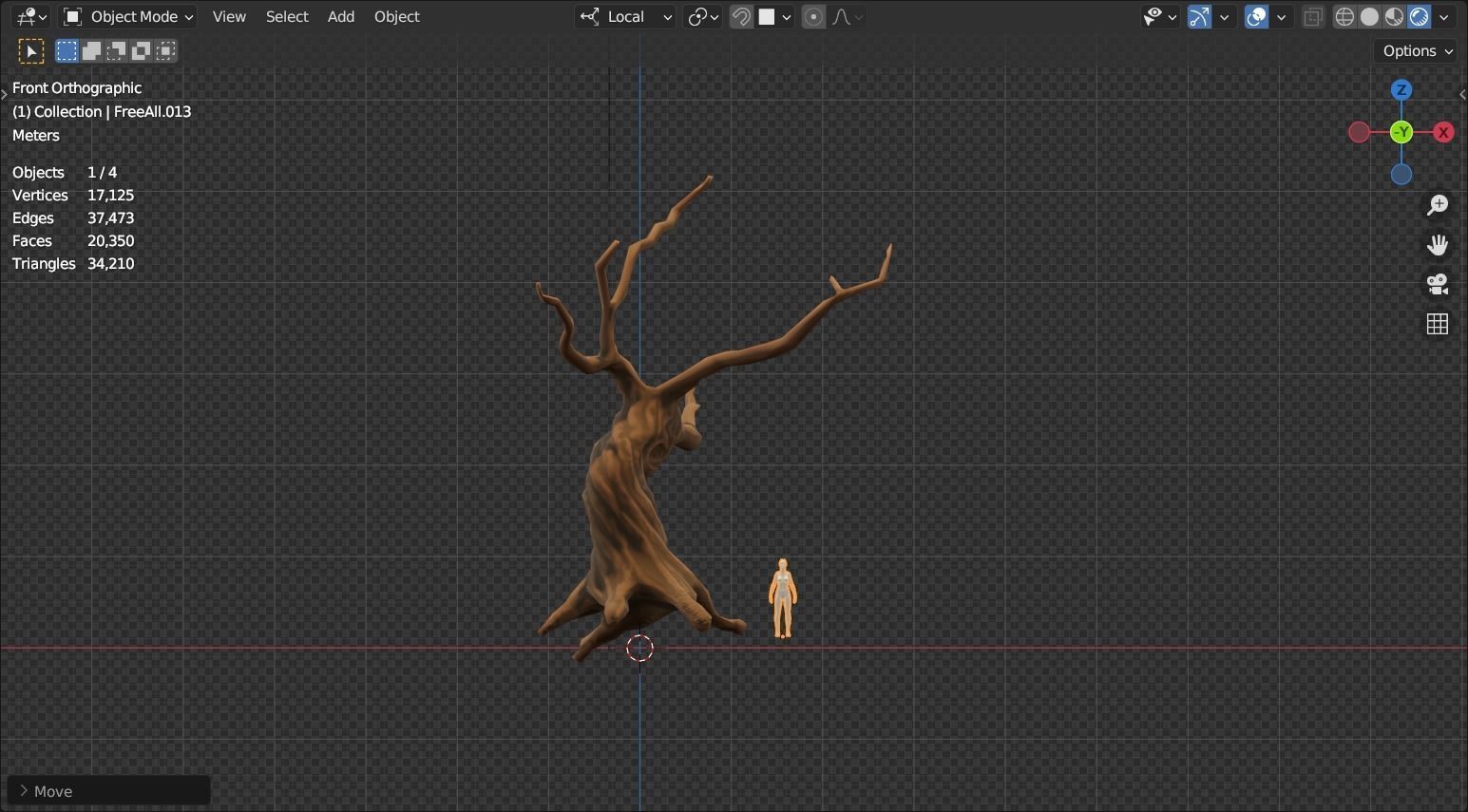Switch to wireframe shading
The height and width of the screenshot is (812, 1468).
(x=1344, y=16)
